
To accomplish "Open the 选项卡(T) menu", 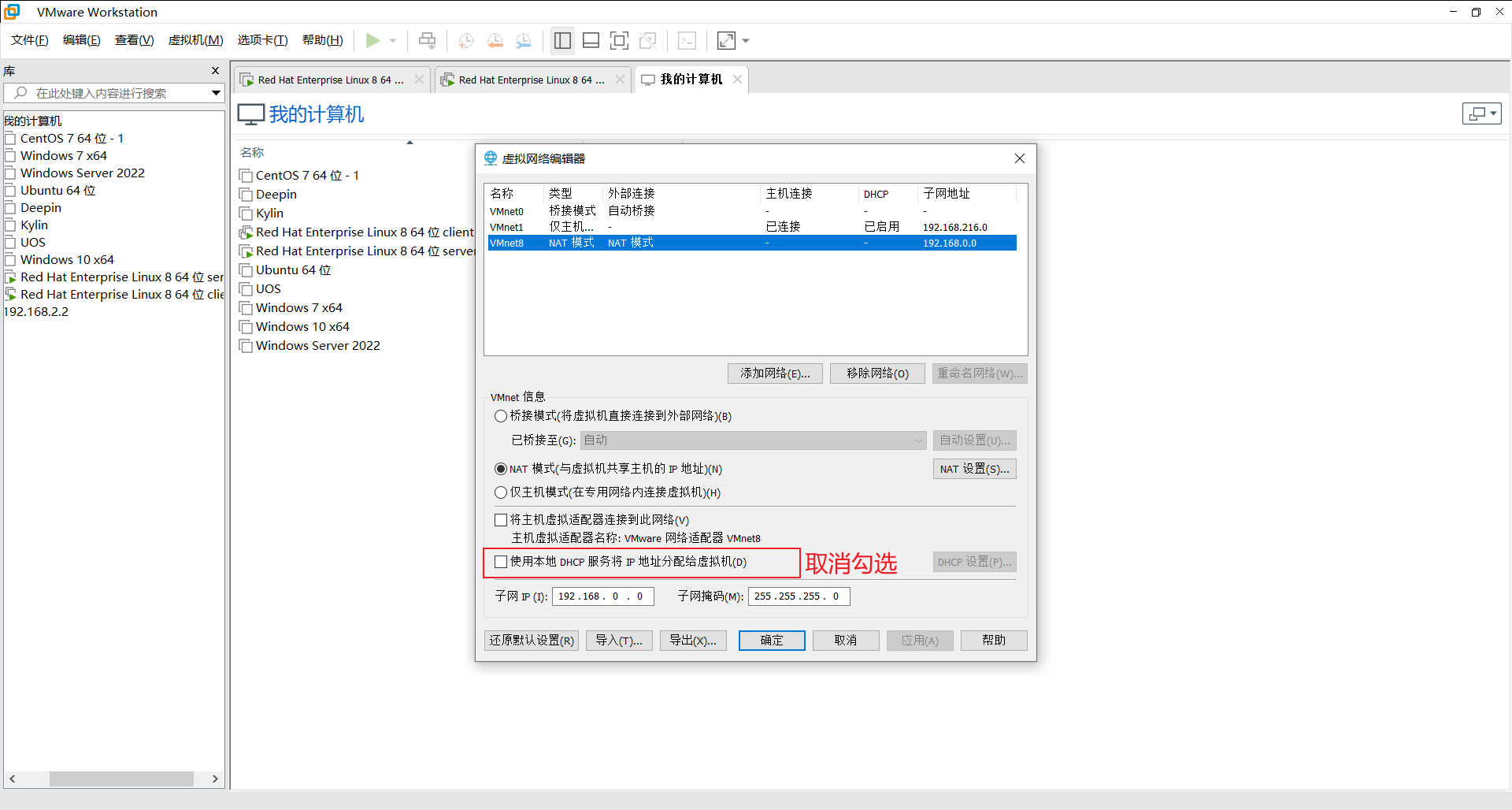I will point(263,40).
